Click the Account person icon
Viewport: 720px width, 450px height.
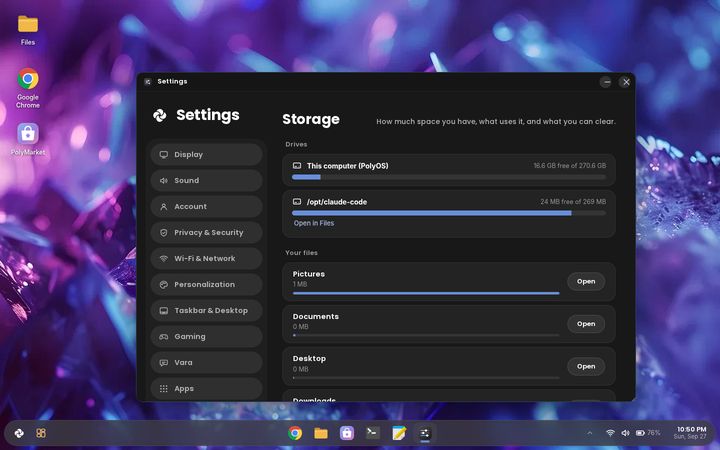[x=163, y=207]
